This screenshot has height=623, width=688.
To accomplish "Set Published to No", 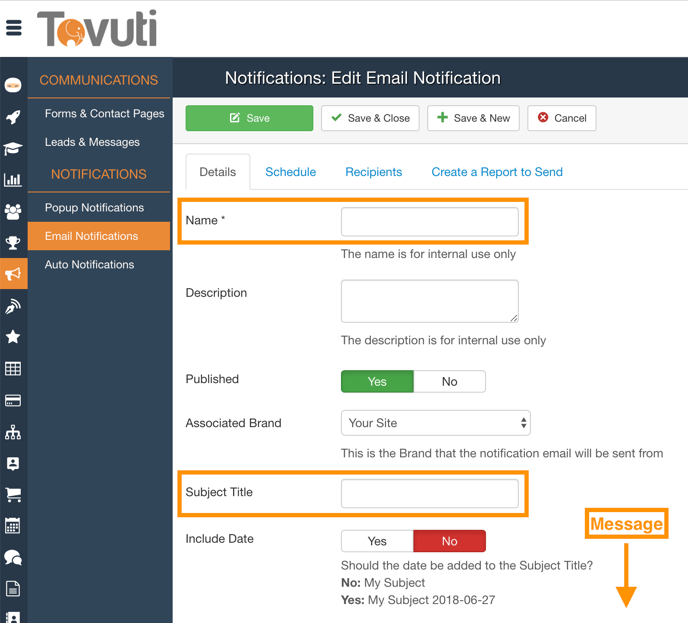I will [x=449, y=381].
